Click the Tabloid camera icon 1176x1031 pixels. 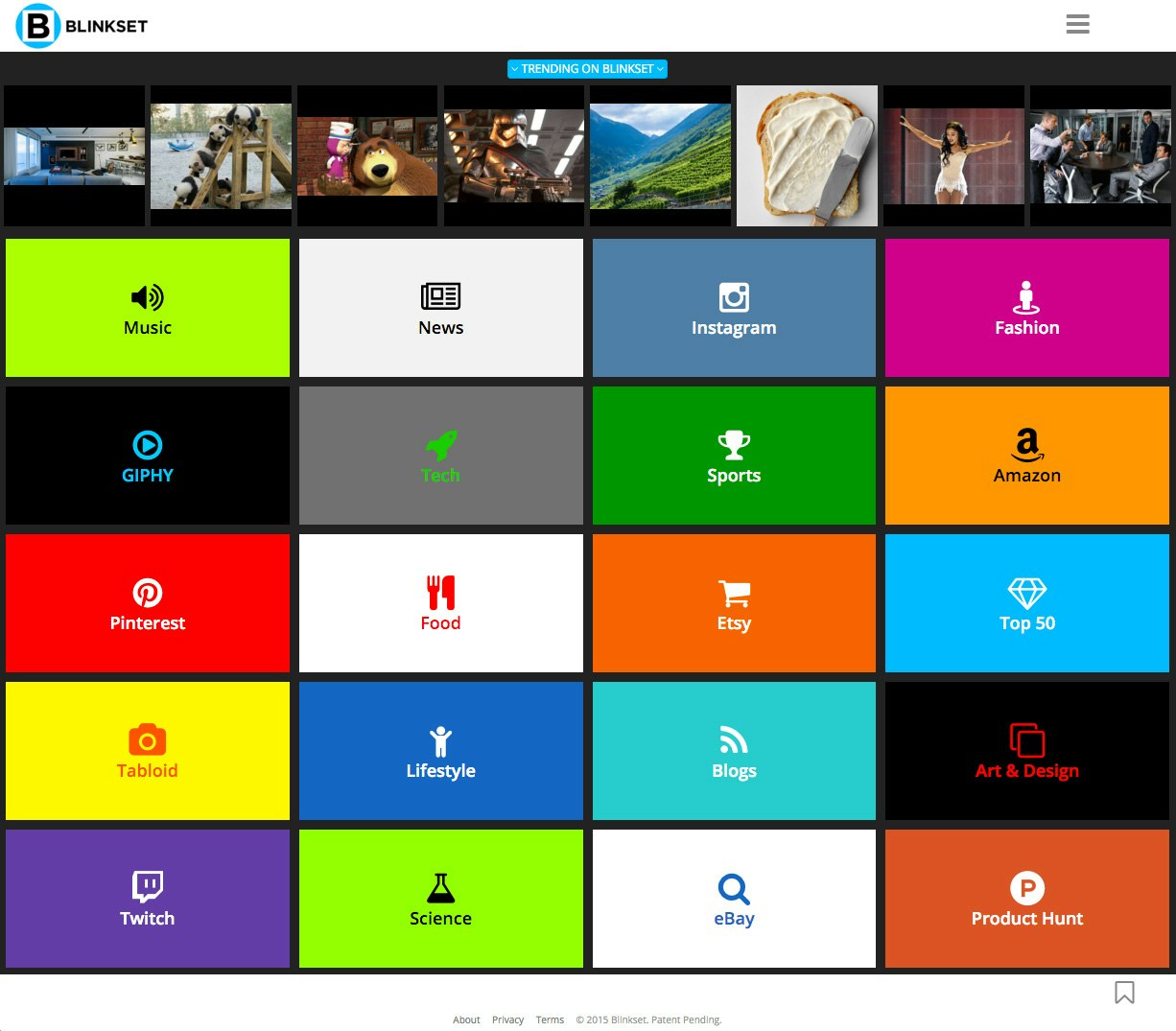148,740
